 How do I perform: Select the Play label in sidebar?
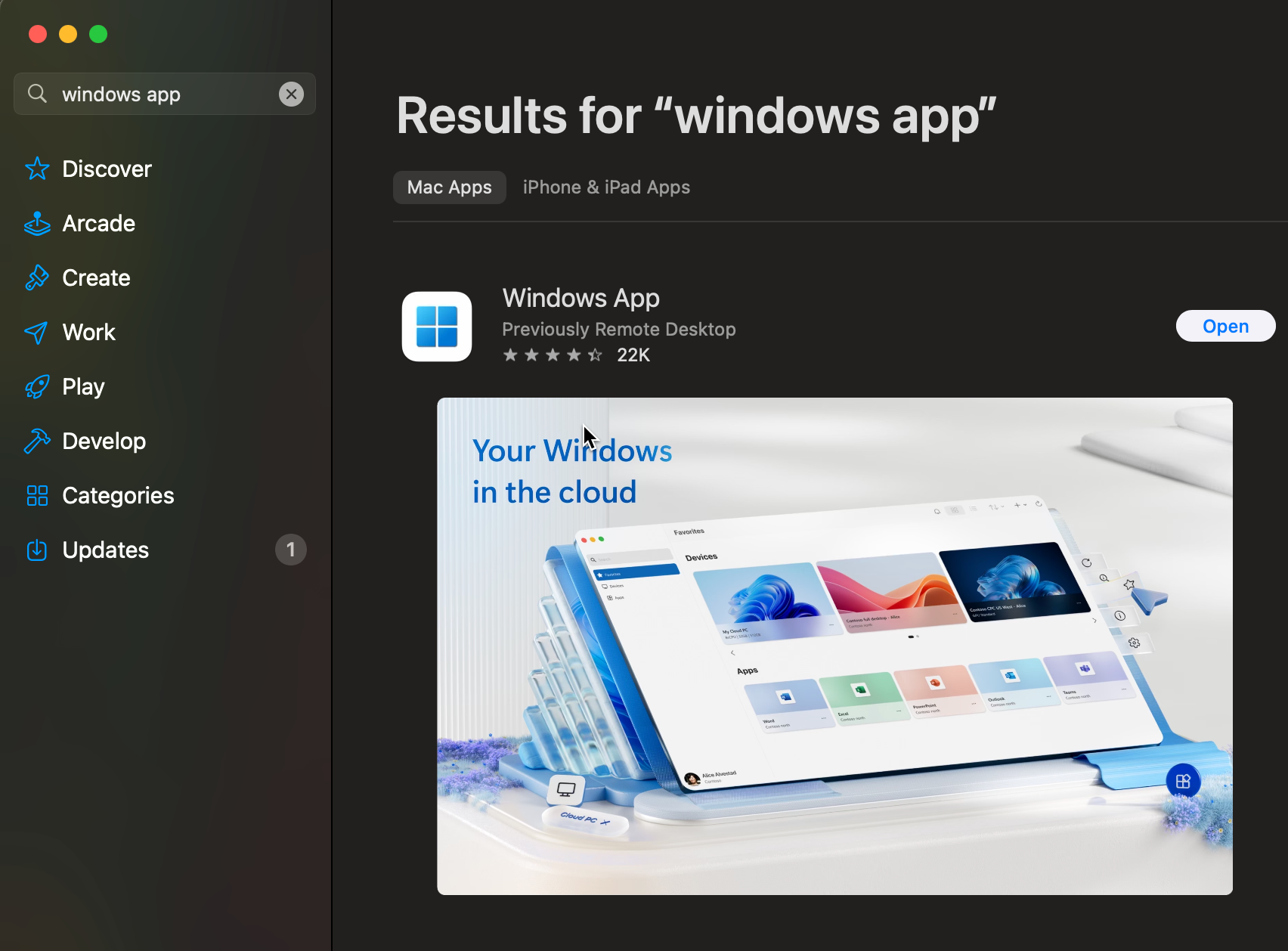tap(83, 386)
